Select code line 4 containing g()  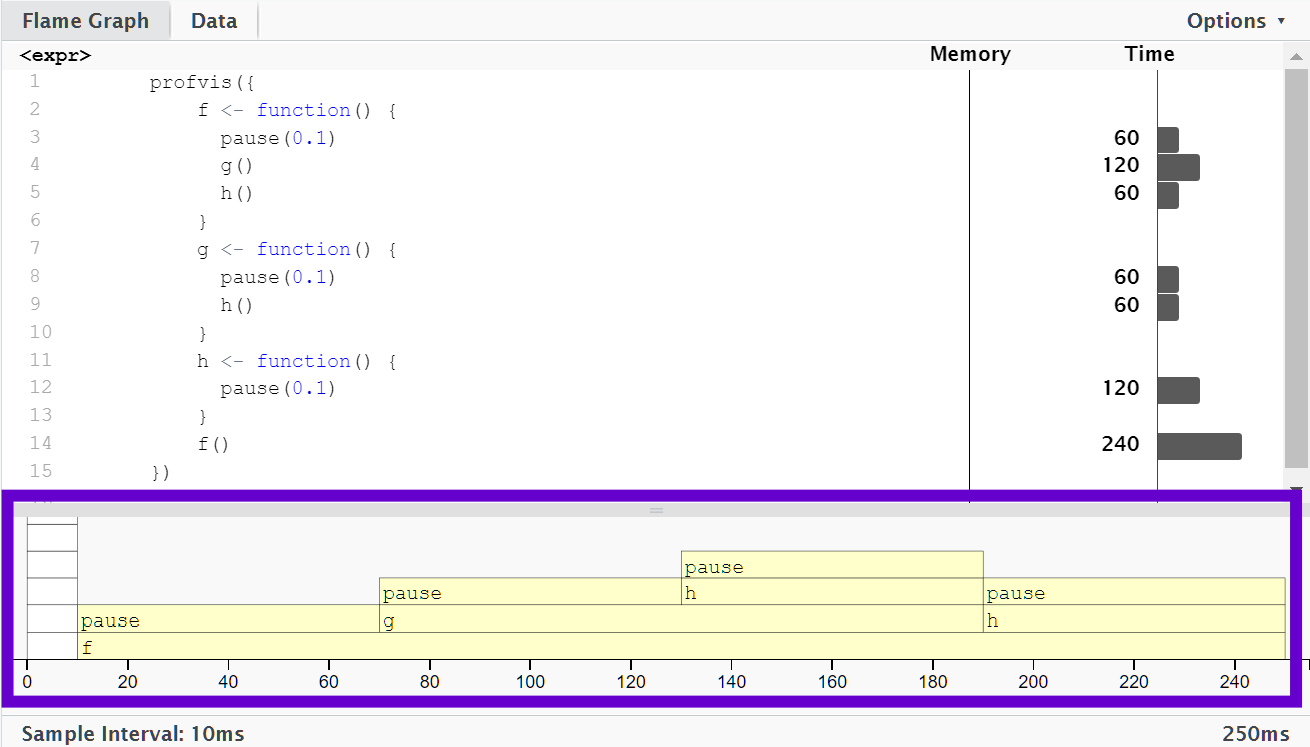pos(236,165)
